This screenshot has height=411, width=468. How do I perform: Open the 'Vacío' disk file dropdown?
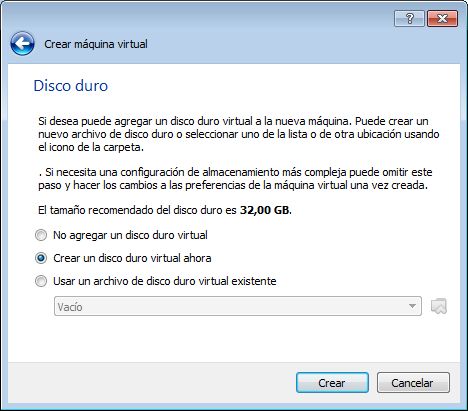(238, 306)
